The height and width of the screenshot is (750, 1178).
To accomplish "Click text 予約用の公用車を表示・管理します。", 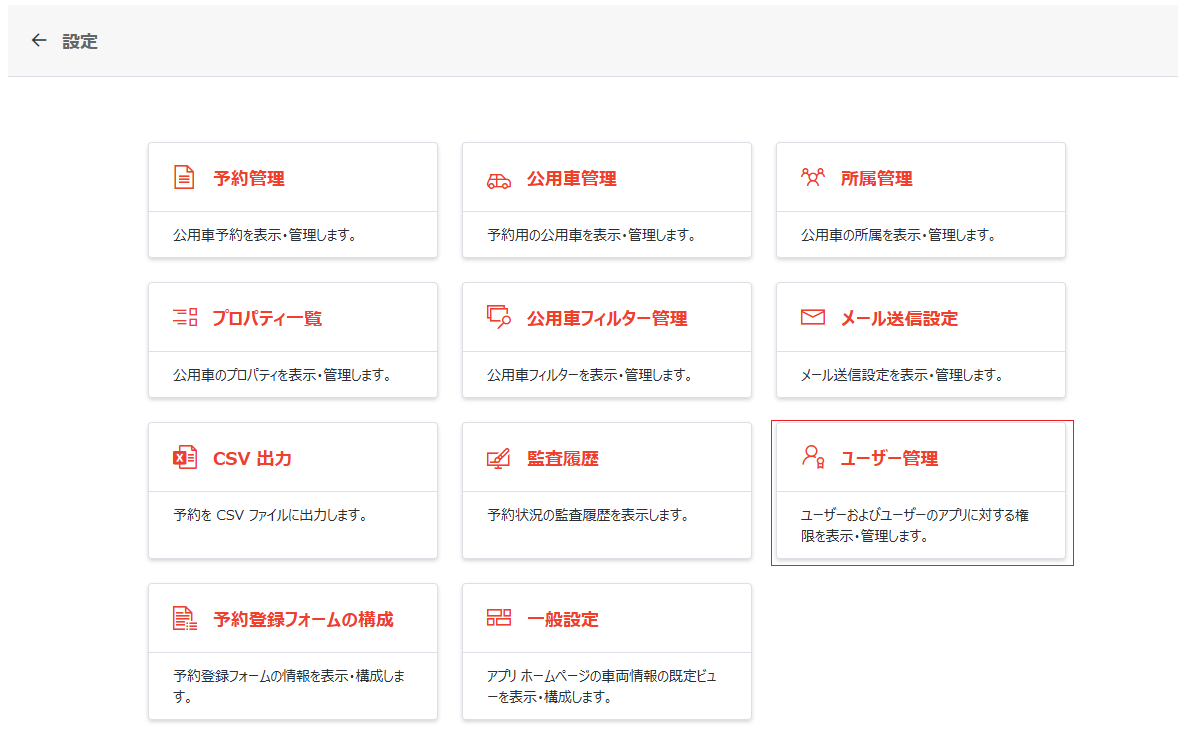I will pos(592,235).
